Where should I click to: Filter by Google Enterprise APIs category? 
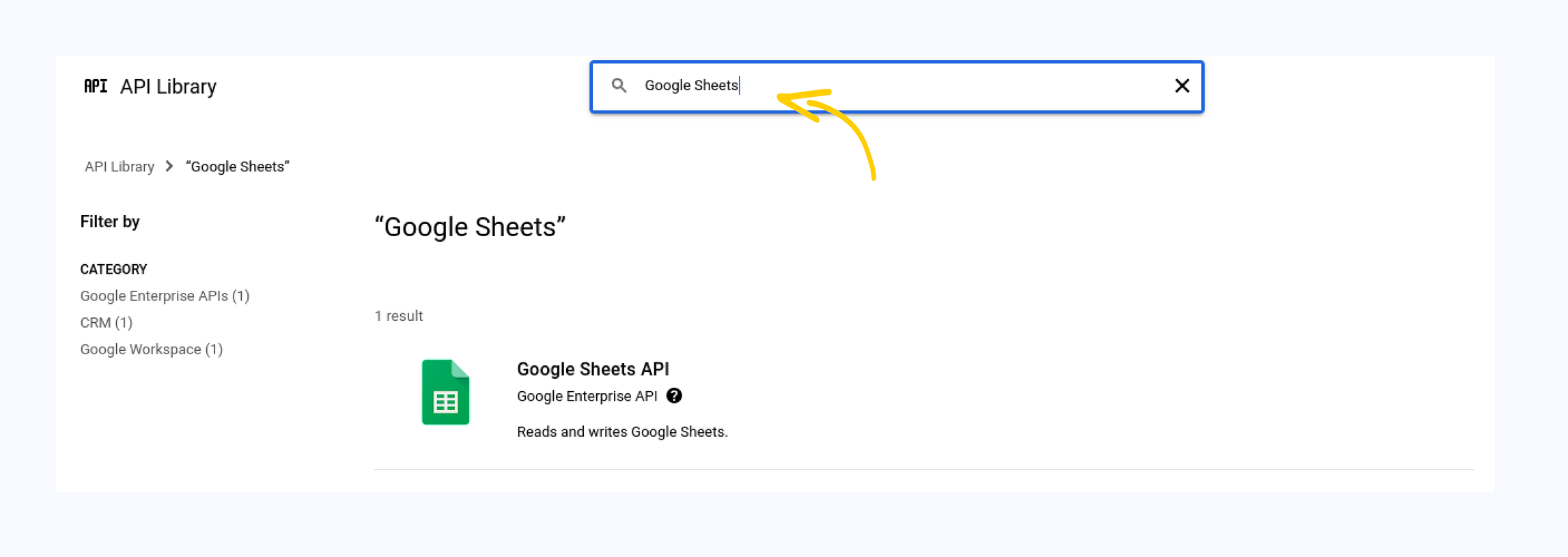point(165,296)
